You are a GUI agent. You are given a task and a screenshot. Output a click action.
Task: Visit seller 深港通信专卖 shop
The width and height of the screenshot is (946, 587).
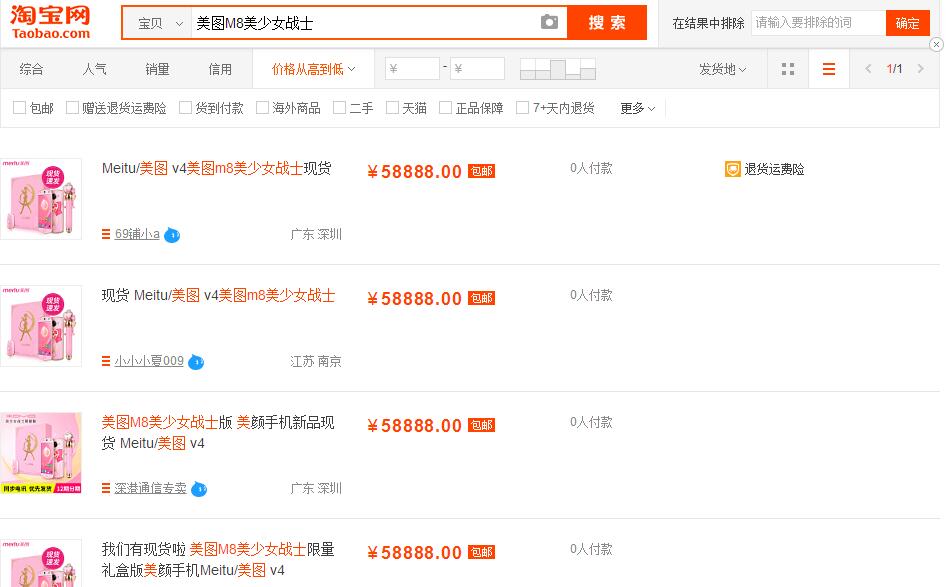151,489
